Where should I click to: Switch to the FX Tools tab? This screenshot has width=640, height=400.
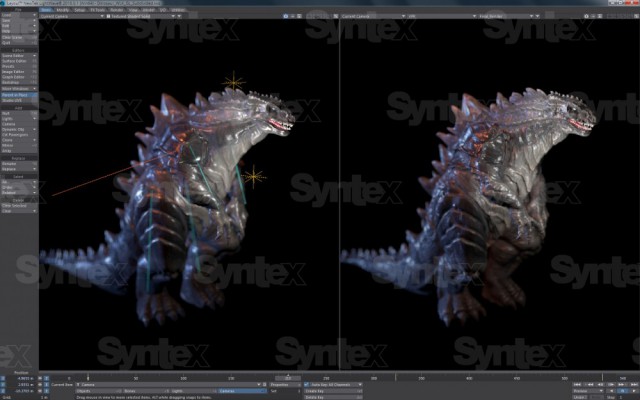[98, 10]
